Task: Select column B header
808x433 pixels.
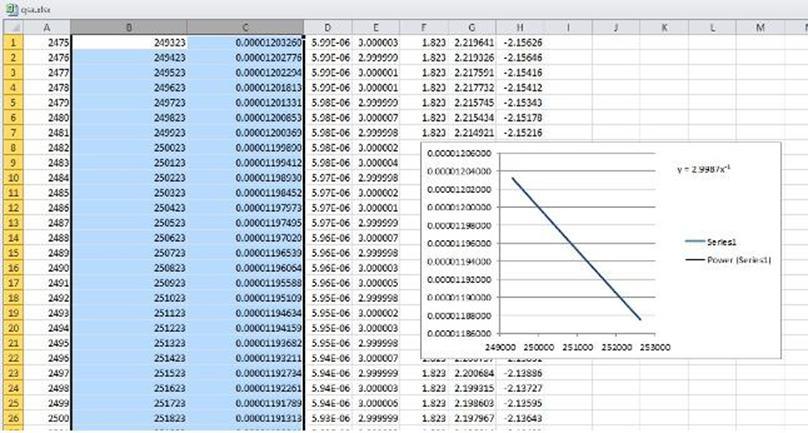Action: click(x=129, y=27)
